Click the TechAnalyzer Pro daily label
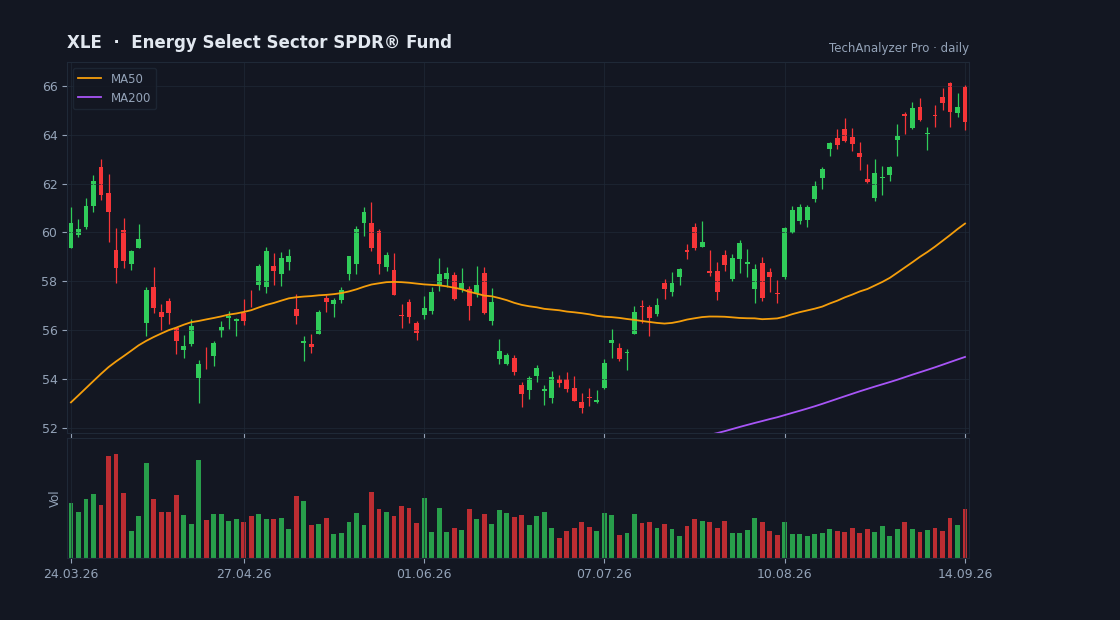The height and width of the screenshot is (620, 1120). (x=899, y=48)
